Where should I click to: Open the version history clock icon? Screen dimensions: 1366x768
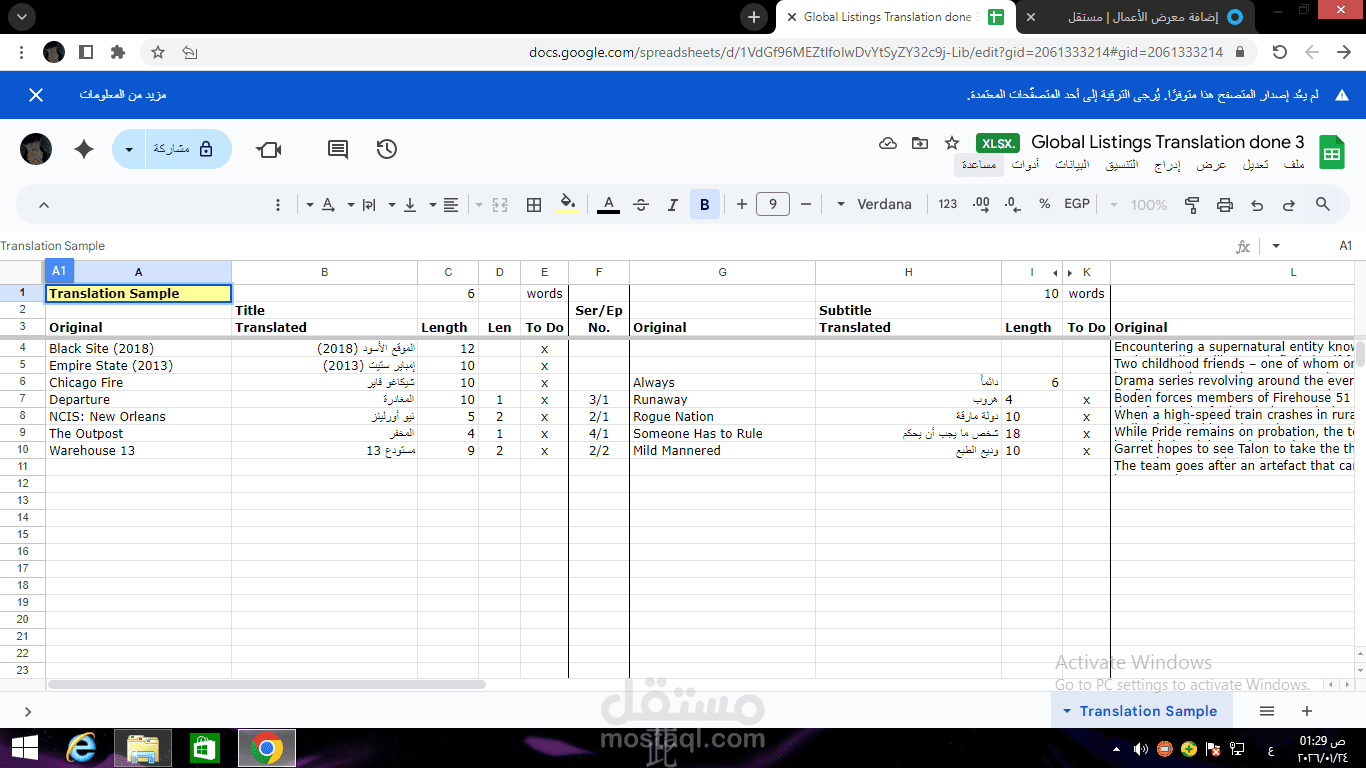coord(387,149)
